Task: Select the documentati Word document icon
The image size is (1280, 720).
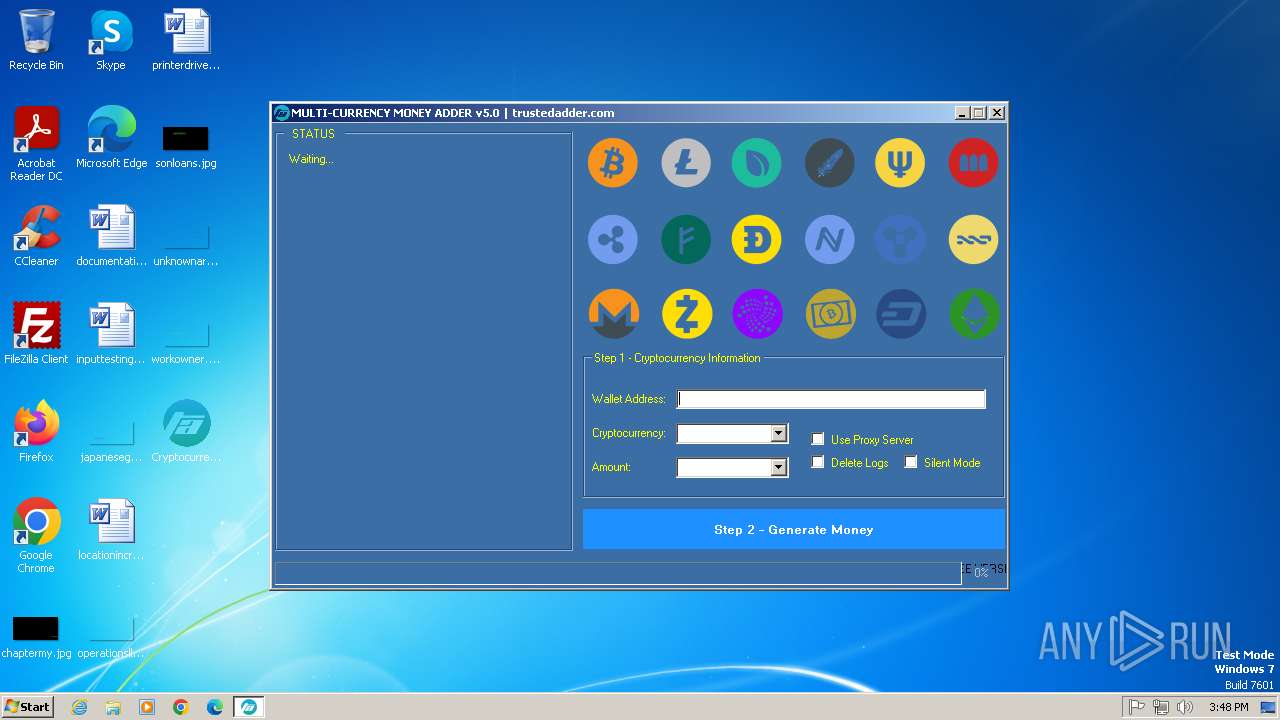Action: (x=111, y=236)
